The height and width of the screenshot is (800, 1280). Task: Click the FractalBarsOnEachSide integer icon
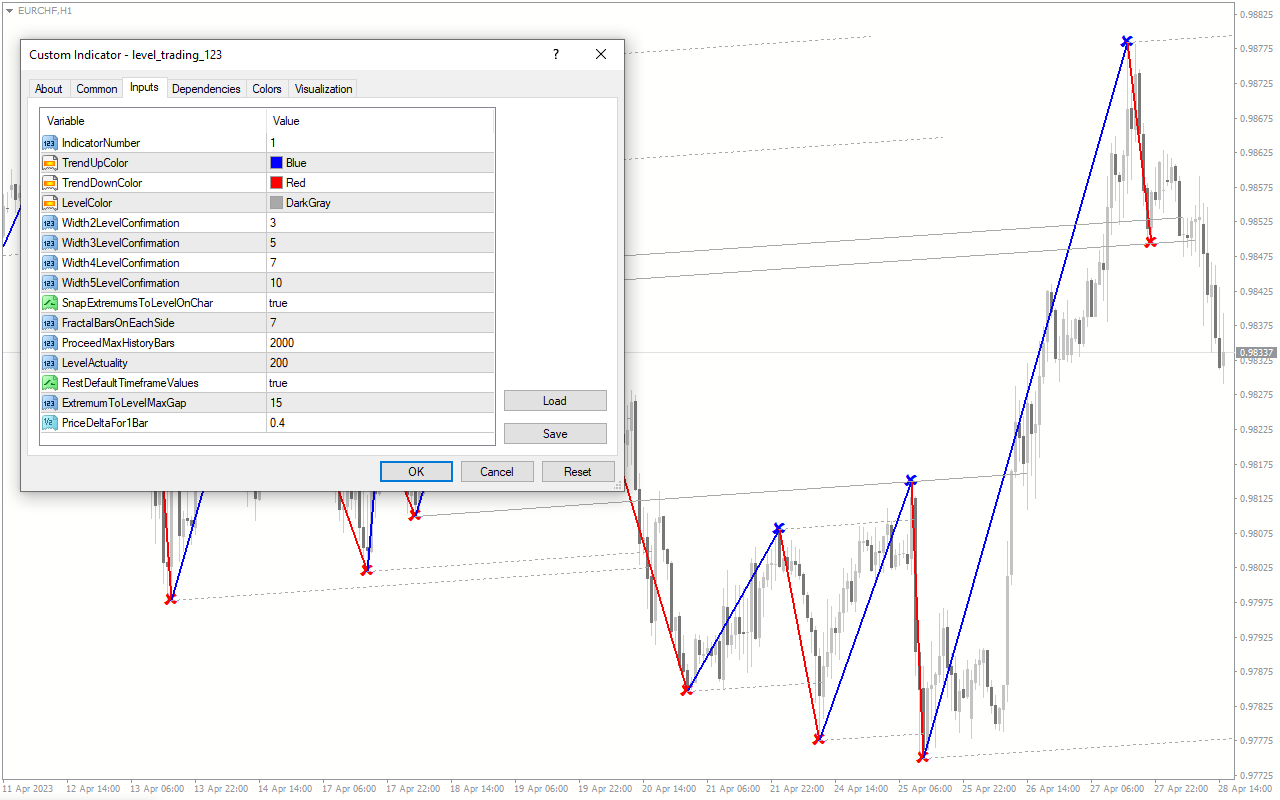(50, 323)
